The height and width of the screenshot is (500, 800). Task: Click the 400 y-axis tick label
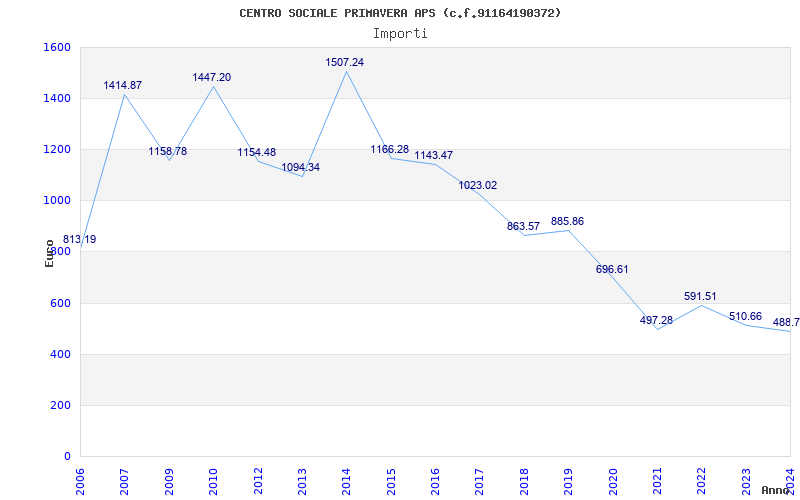click(60, 355)
